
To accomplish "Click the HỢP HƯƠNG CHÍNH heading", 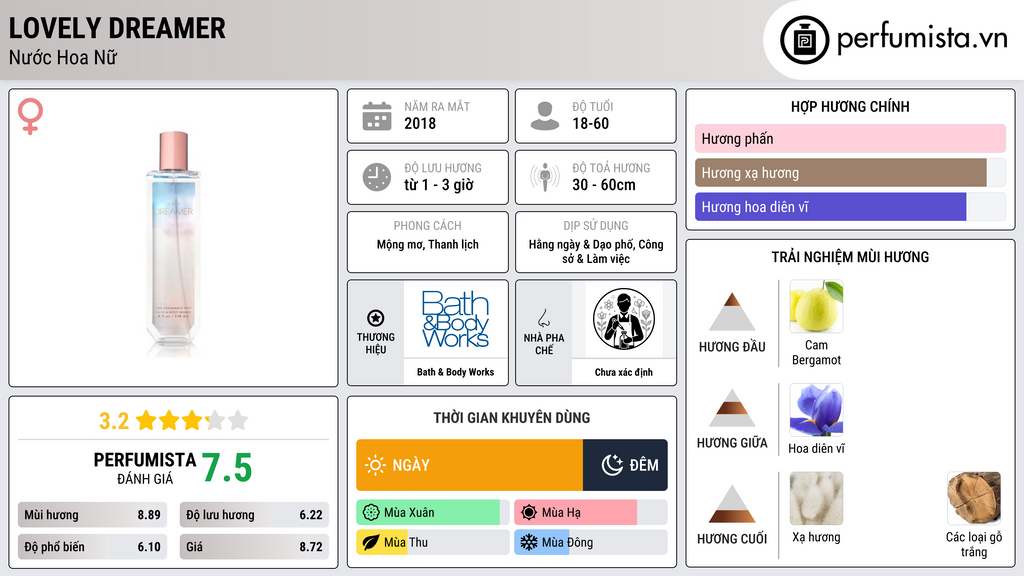I will coord(850,106).
